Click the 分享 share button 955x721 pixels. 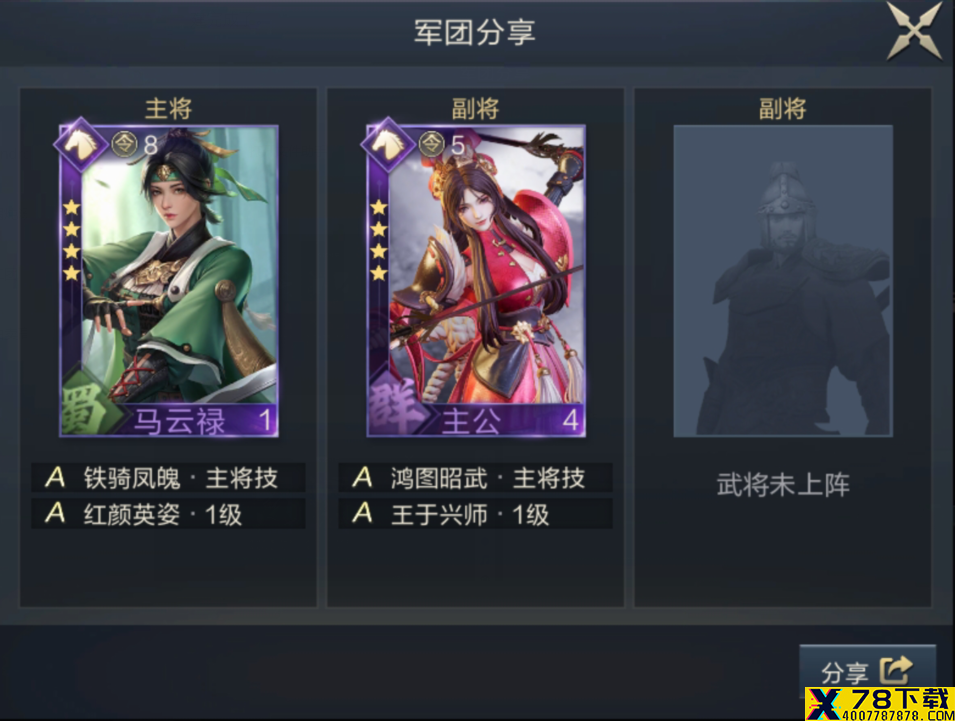pyautogui.click(x=867, y=671)
